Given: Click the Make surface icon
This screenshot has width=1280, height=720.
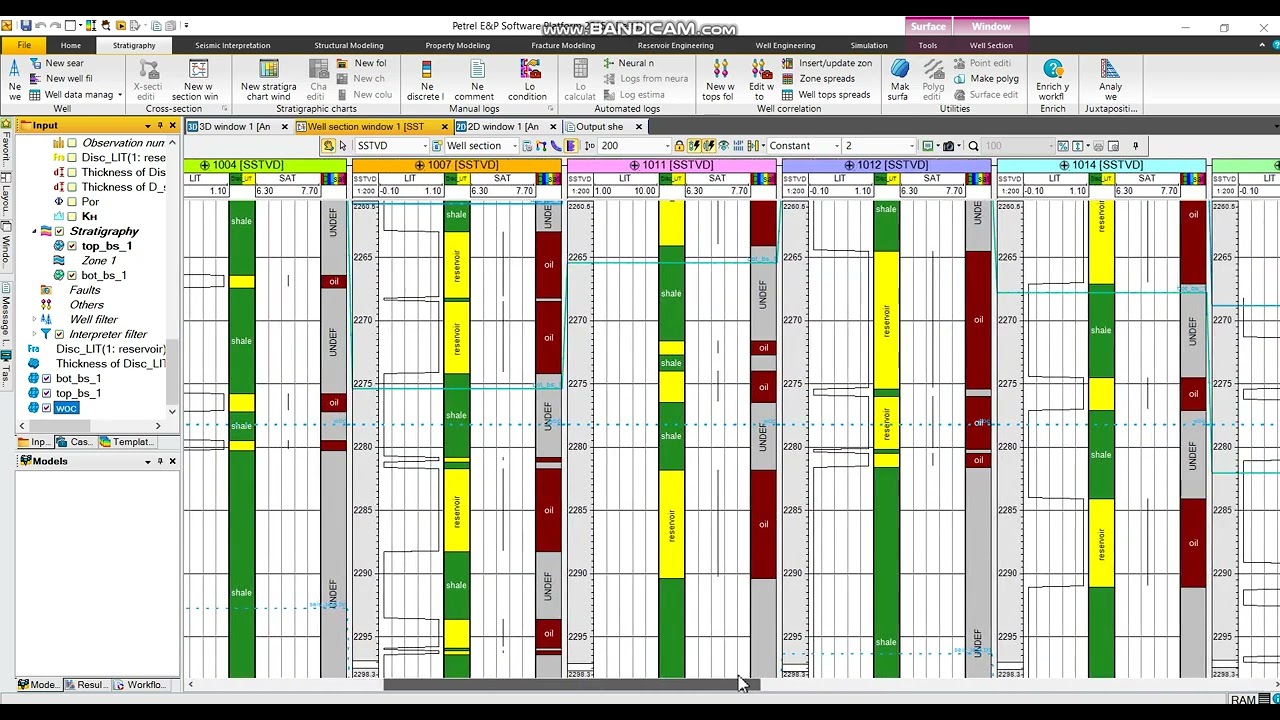Looking at the screenshot, I should [900, 68].
